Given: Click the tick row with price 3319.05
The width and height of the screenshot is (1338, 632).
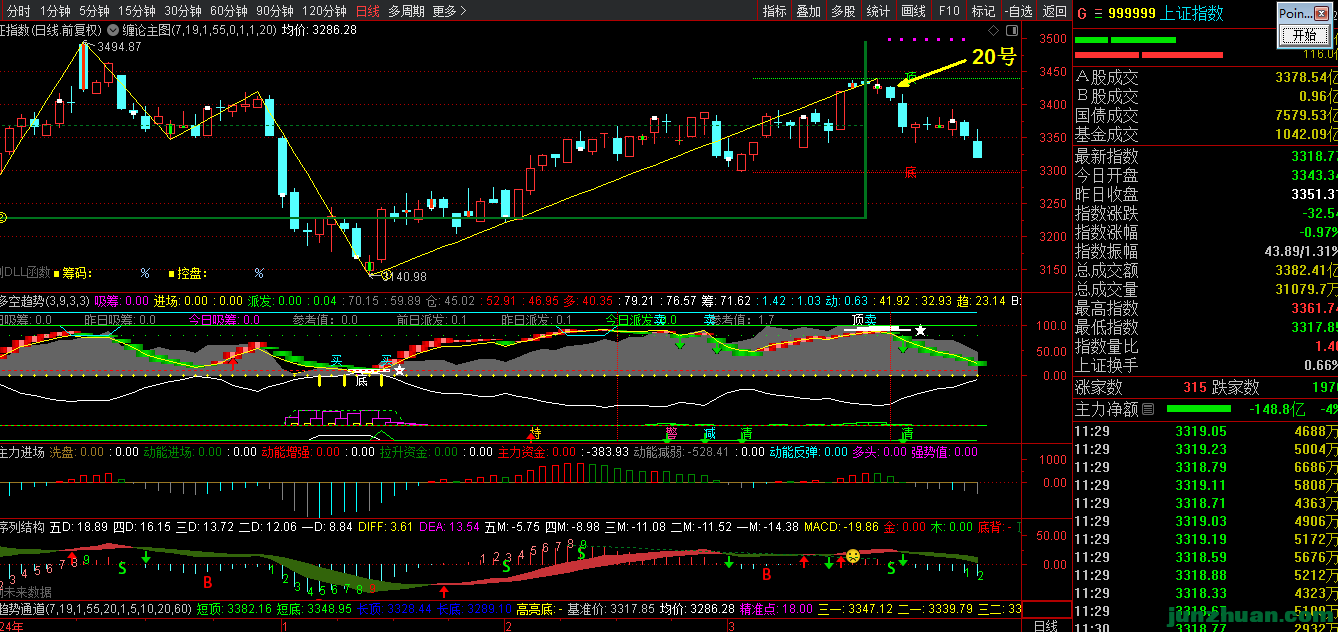Looking at the screenshot, I should coord(1206,431).
